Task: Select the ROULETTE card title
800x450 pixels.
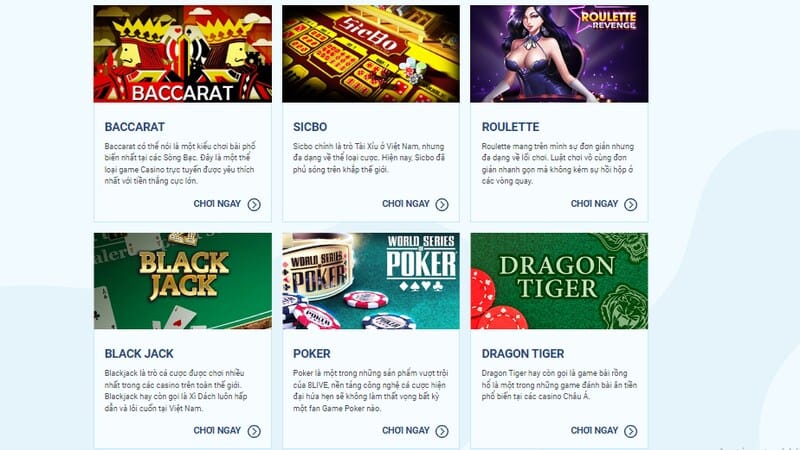Action: point(510,127)
